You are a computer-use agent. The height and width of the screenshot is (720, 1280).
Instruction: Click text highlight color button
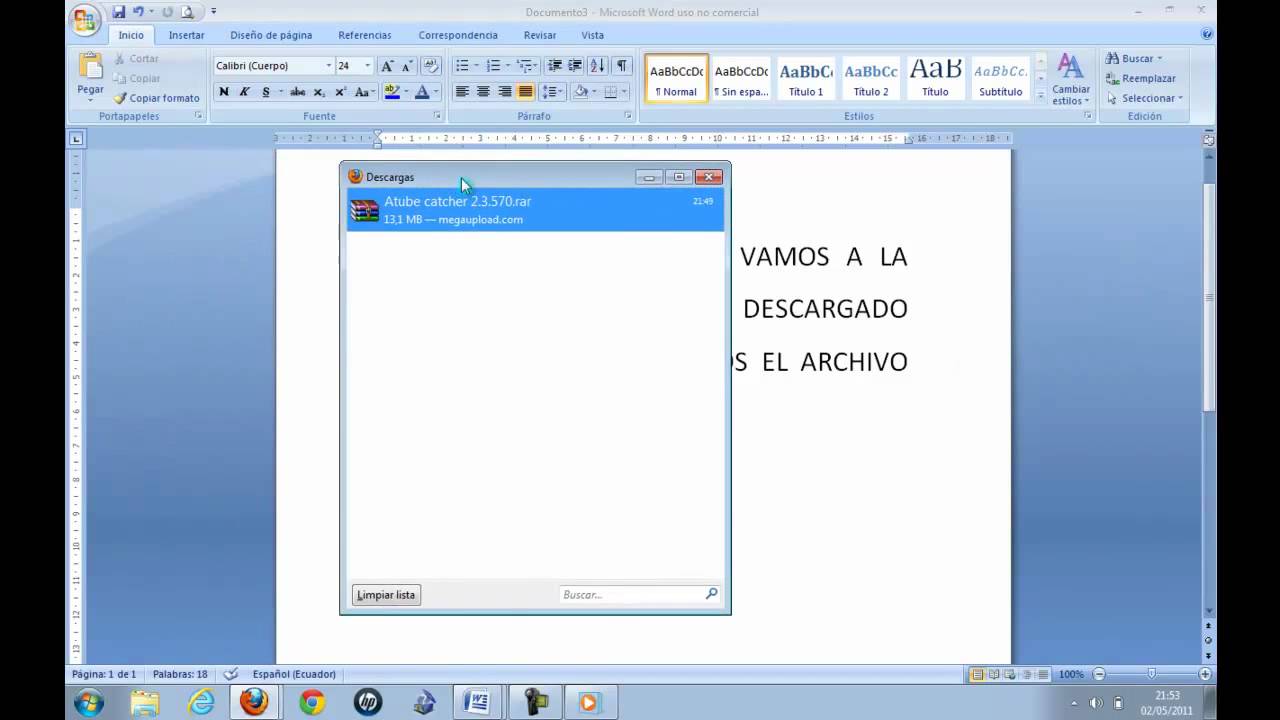391,92
